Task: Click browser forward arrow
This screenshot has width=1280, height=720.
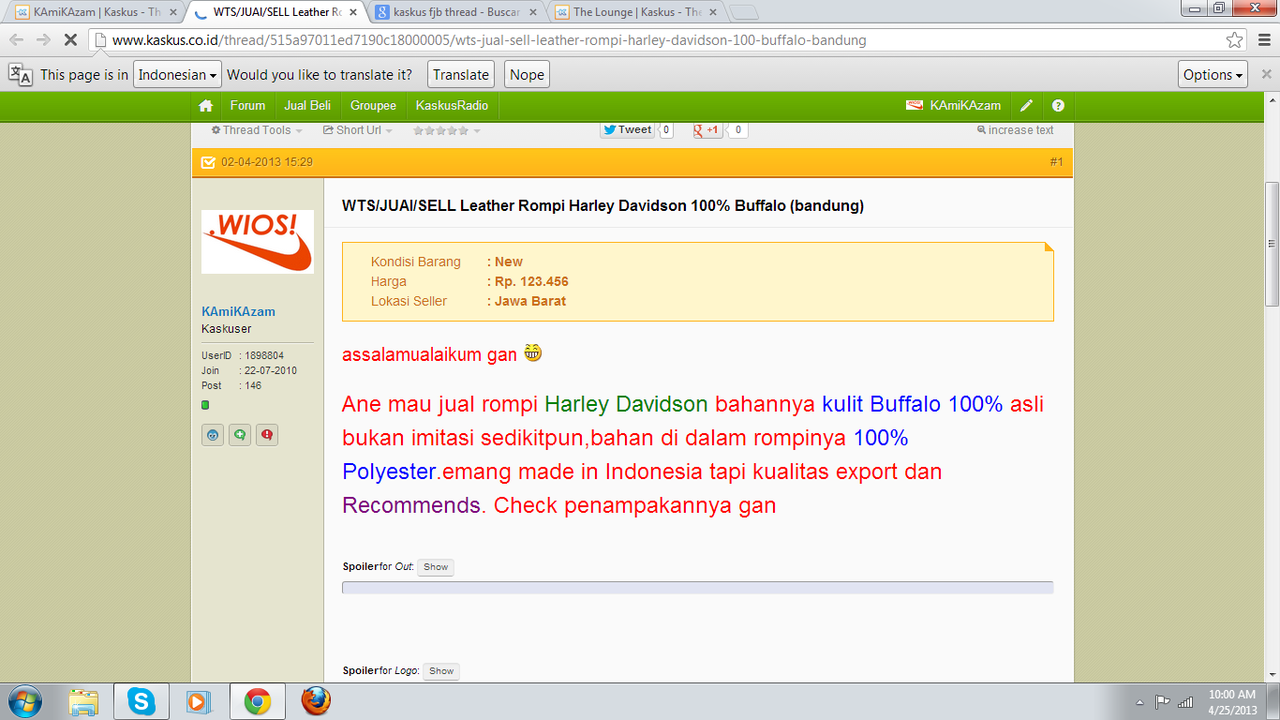Action: tap(43, 41)
